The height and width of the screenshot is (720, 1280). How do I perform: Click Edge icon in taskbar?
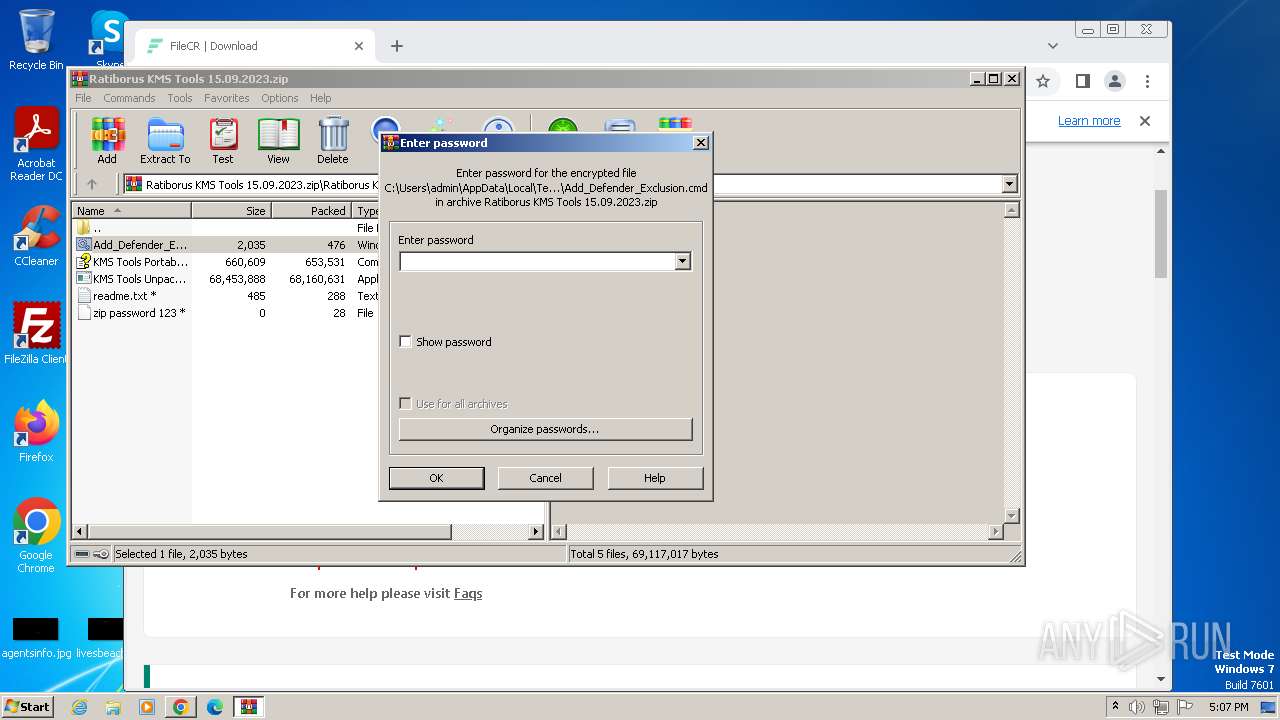[214, 707]
